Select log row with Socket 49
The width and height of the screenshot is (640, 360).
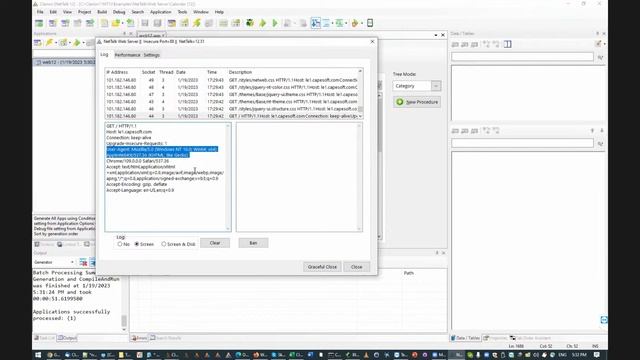tap(231, 80)
